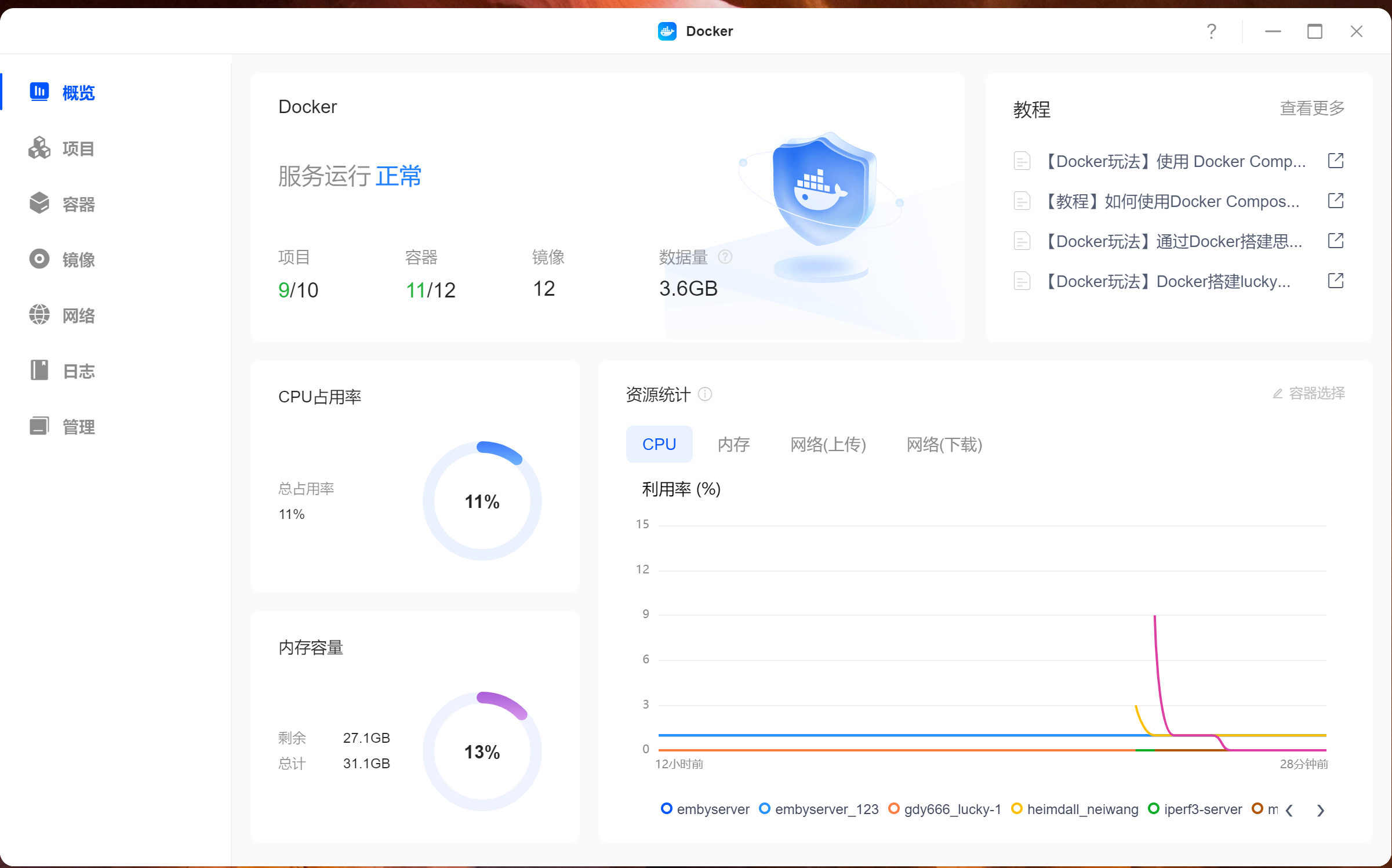
Task: Click the 12小时前 axis label
Action: [679, 764]
